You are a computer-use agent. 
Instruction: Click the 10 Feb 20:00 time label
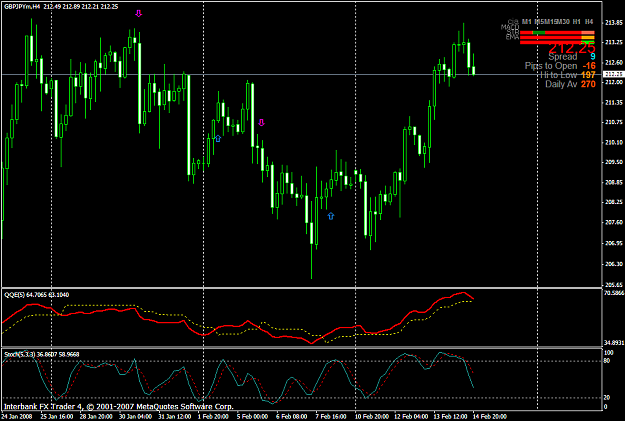click(x=372, y=416)
